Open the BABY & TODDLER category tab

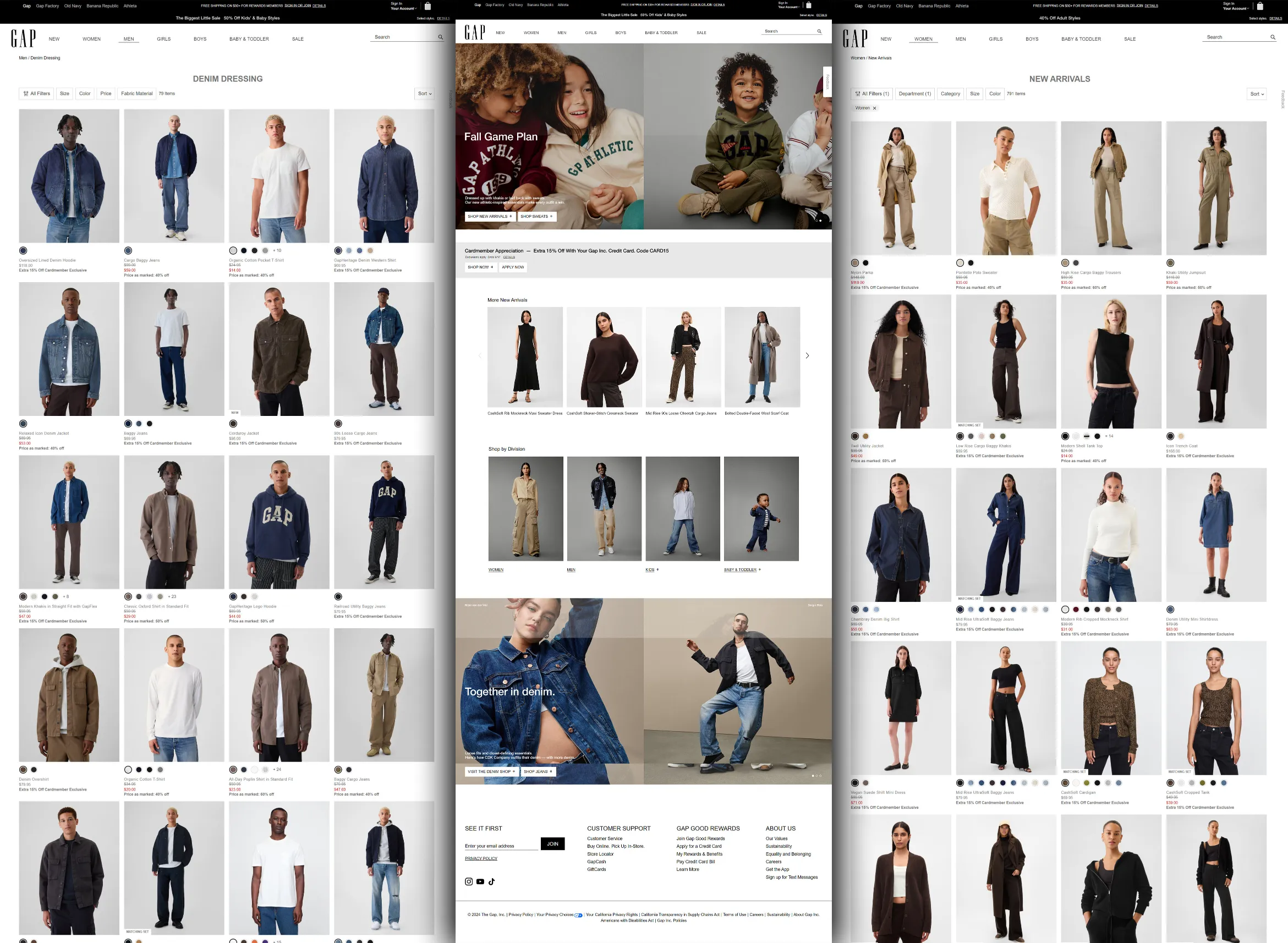[x=249, y=39]
